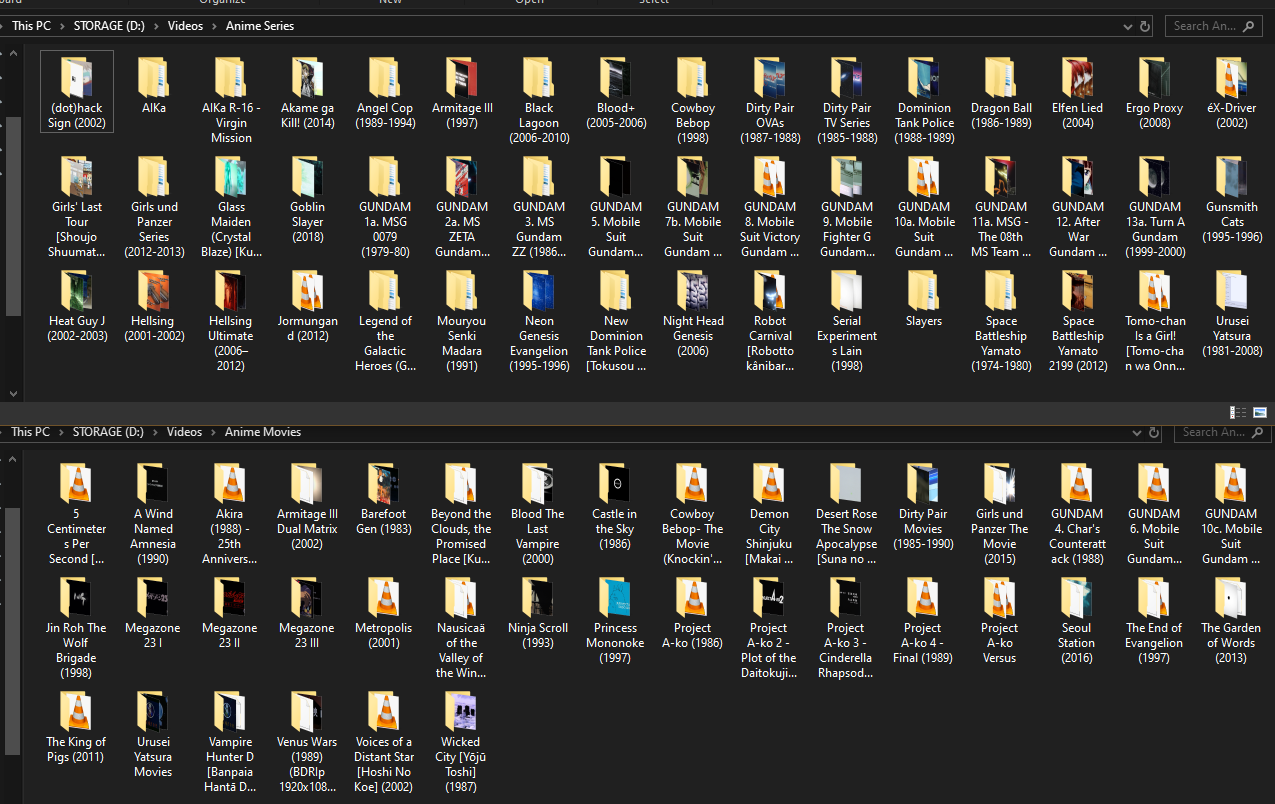Select The Garden of Words (2013) folder
The width and height of the screenshot is (1275, 804).
tap(1231, 619)
